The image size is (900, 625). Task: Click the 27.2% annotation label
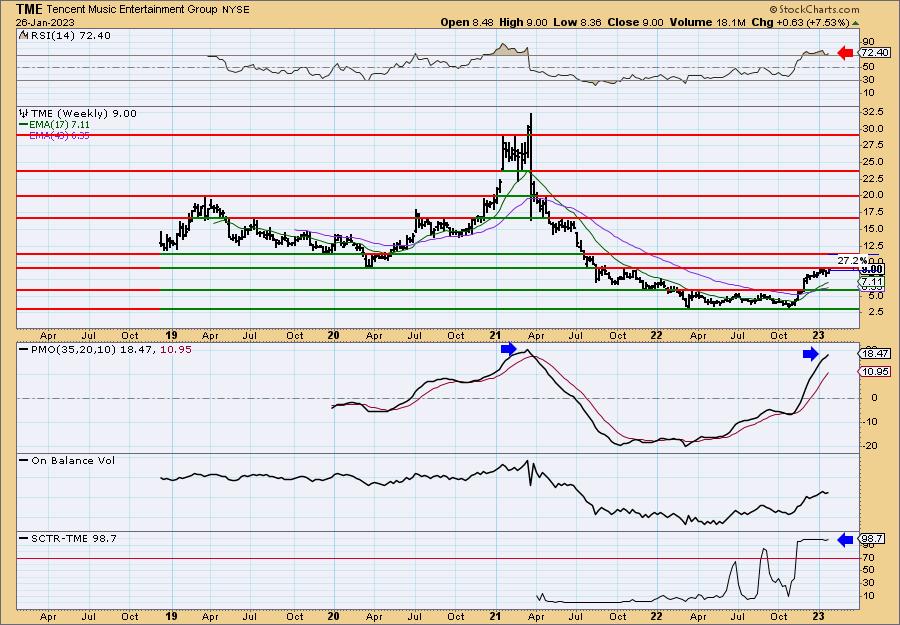click(852, 260)
